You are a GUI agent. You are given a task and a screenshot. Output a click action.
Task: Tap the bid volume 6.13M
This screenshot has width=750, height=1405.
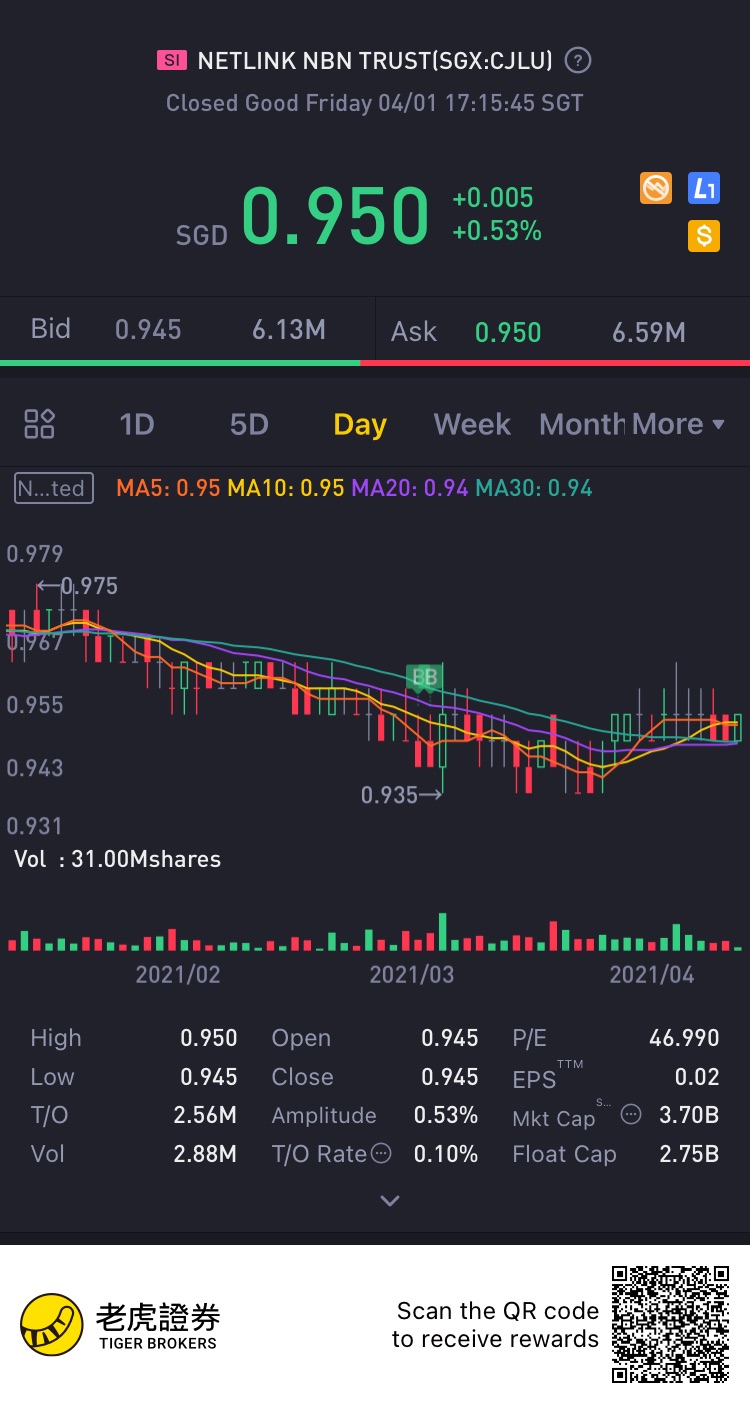pyautogui.click(x=289, y=330)
